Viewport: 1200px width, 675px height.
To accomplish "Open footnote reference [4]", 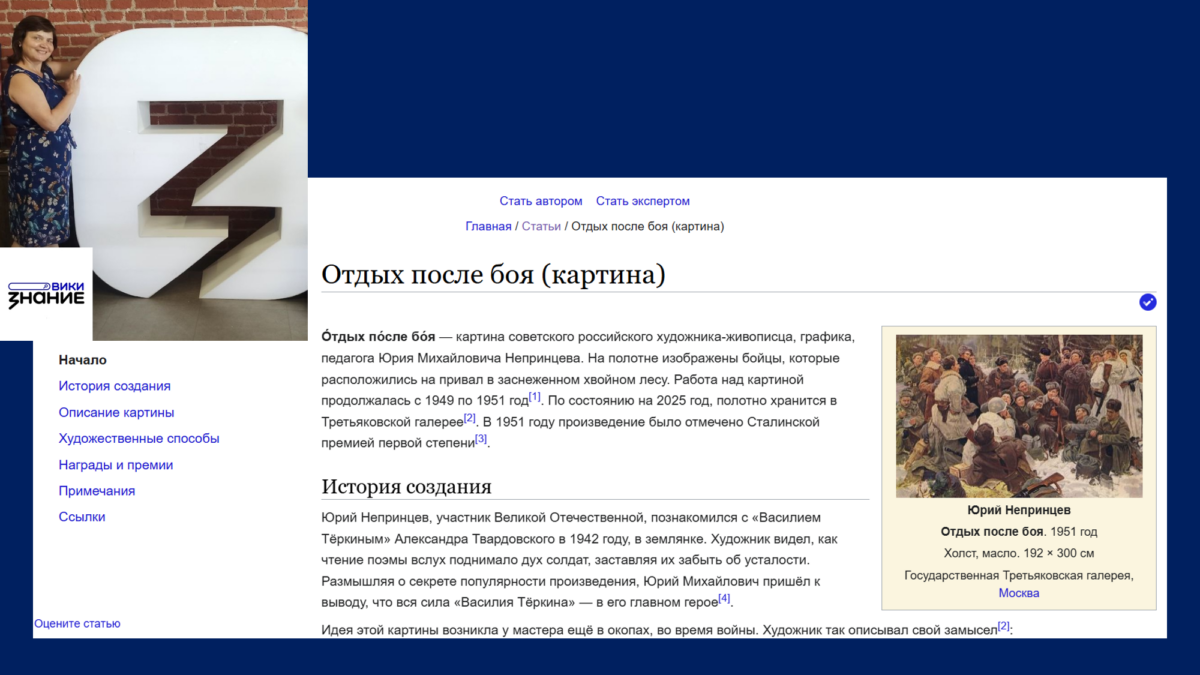I will coord(725,598).
